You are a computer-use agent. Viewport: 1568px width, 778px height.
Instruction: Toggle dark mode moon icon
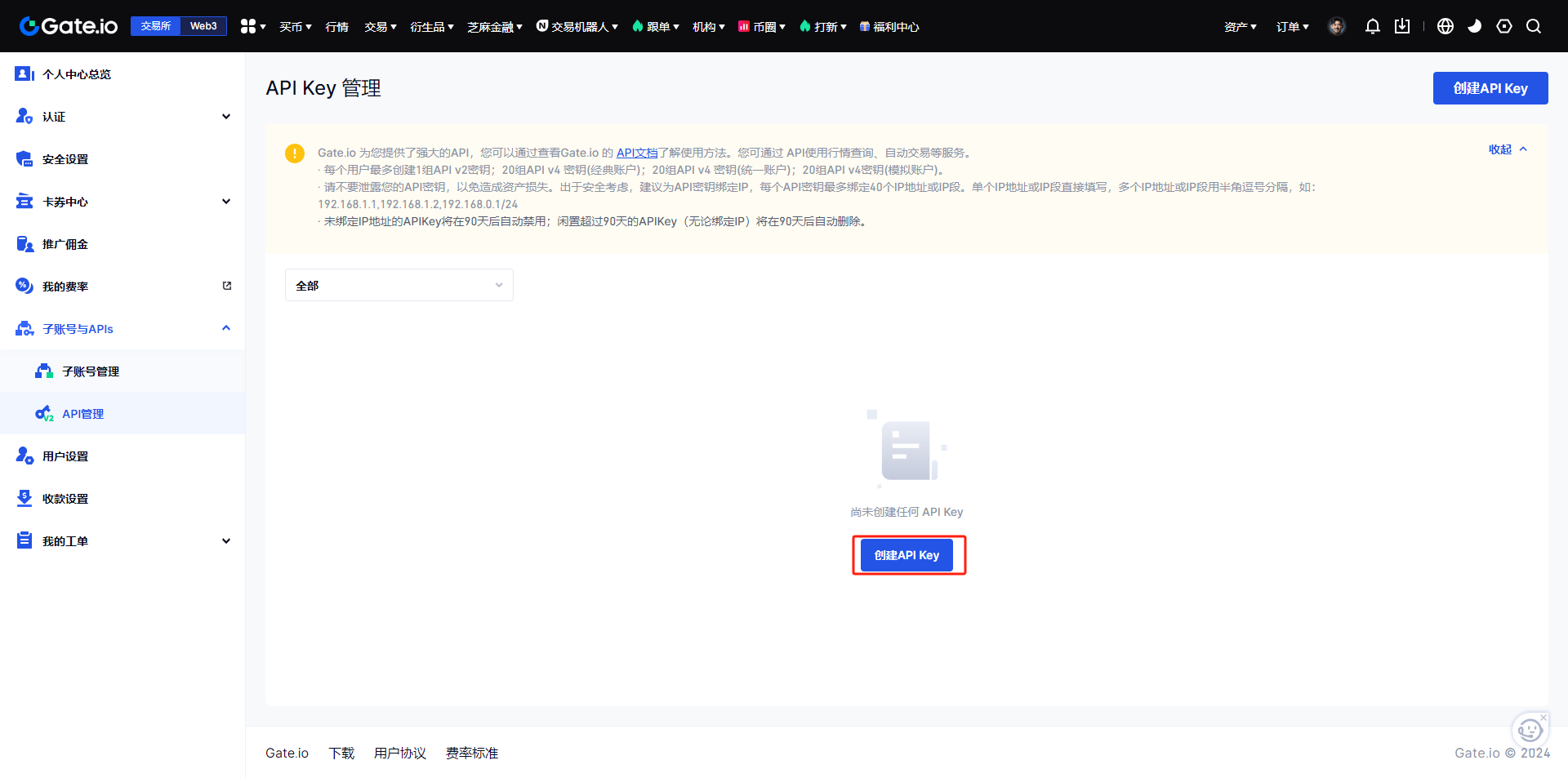(x=1475, y=26)
